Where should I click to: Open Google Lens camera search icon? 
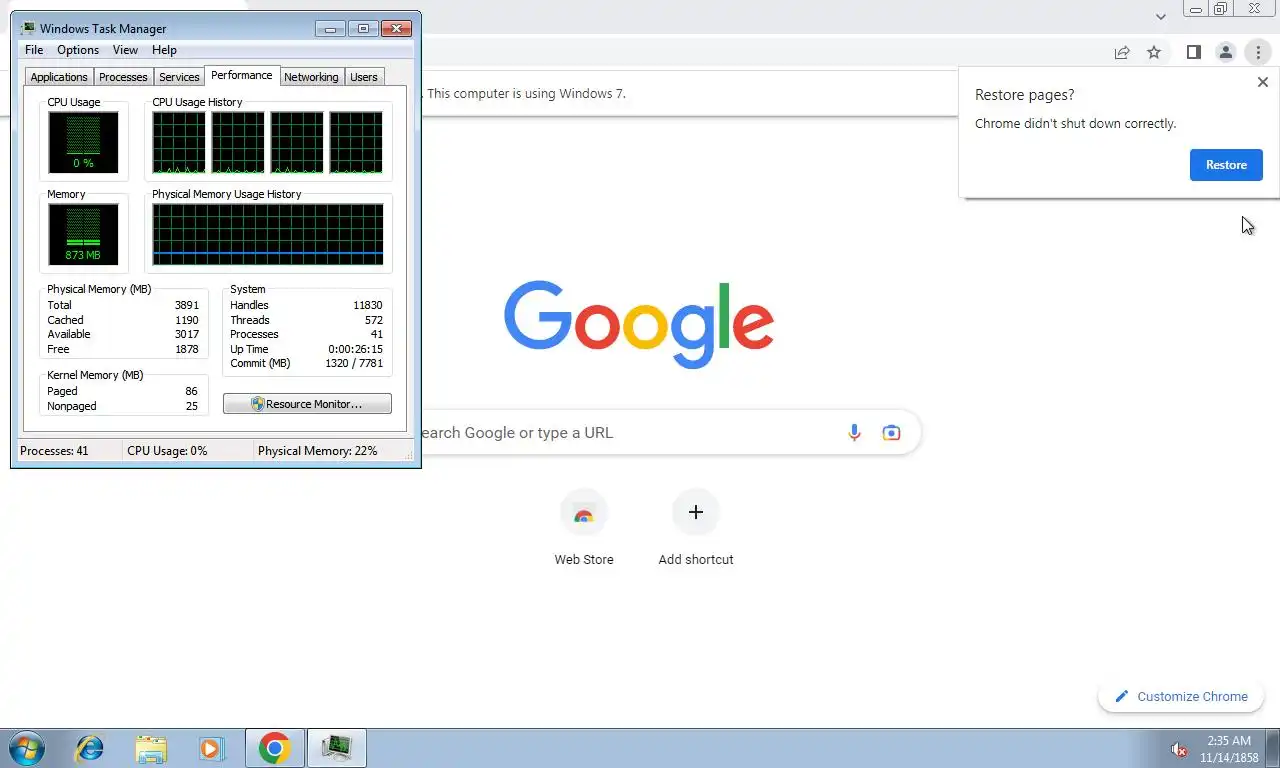pyautogui.click(x=891, y=433)
